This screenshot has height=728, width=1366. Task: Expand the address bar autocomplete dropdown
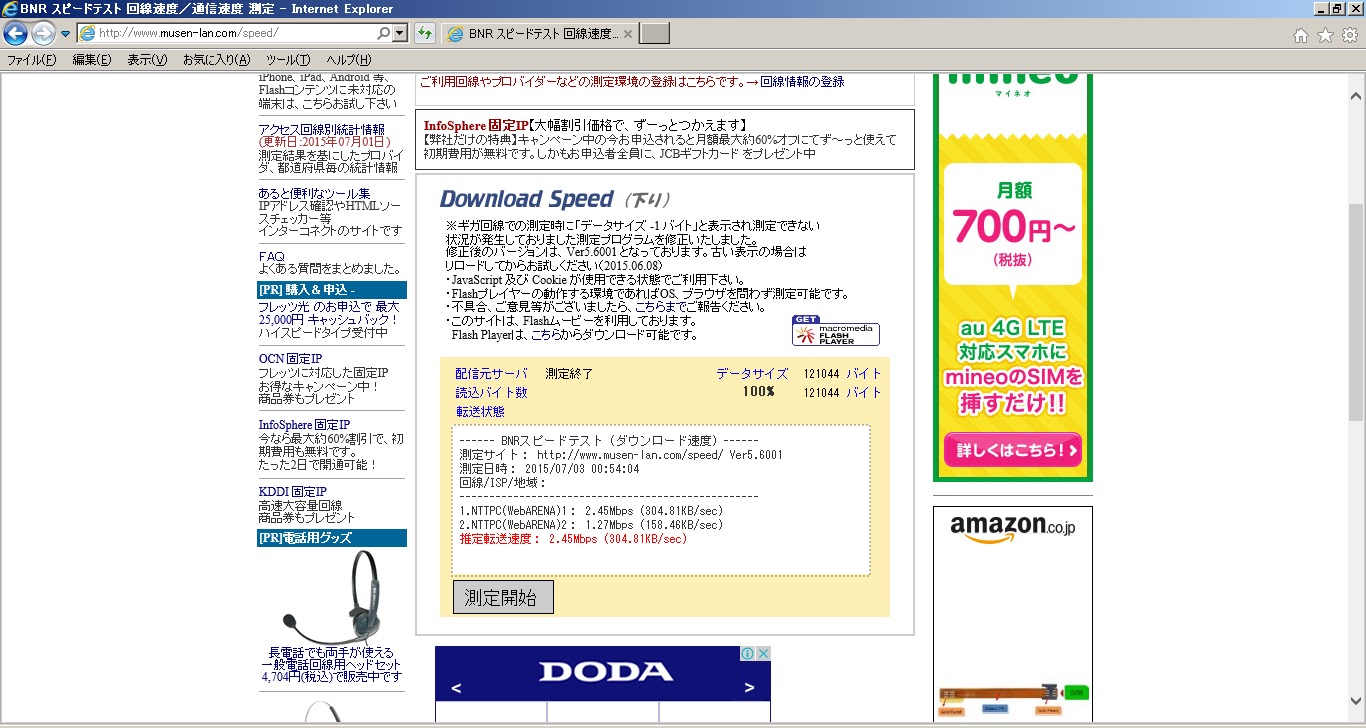point(400,33)
